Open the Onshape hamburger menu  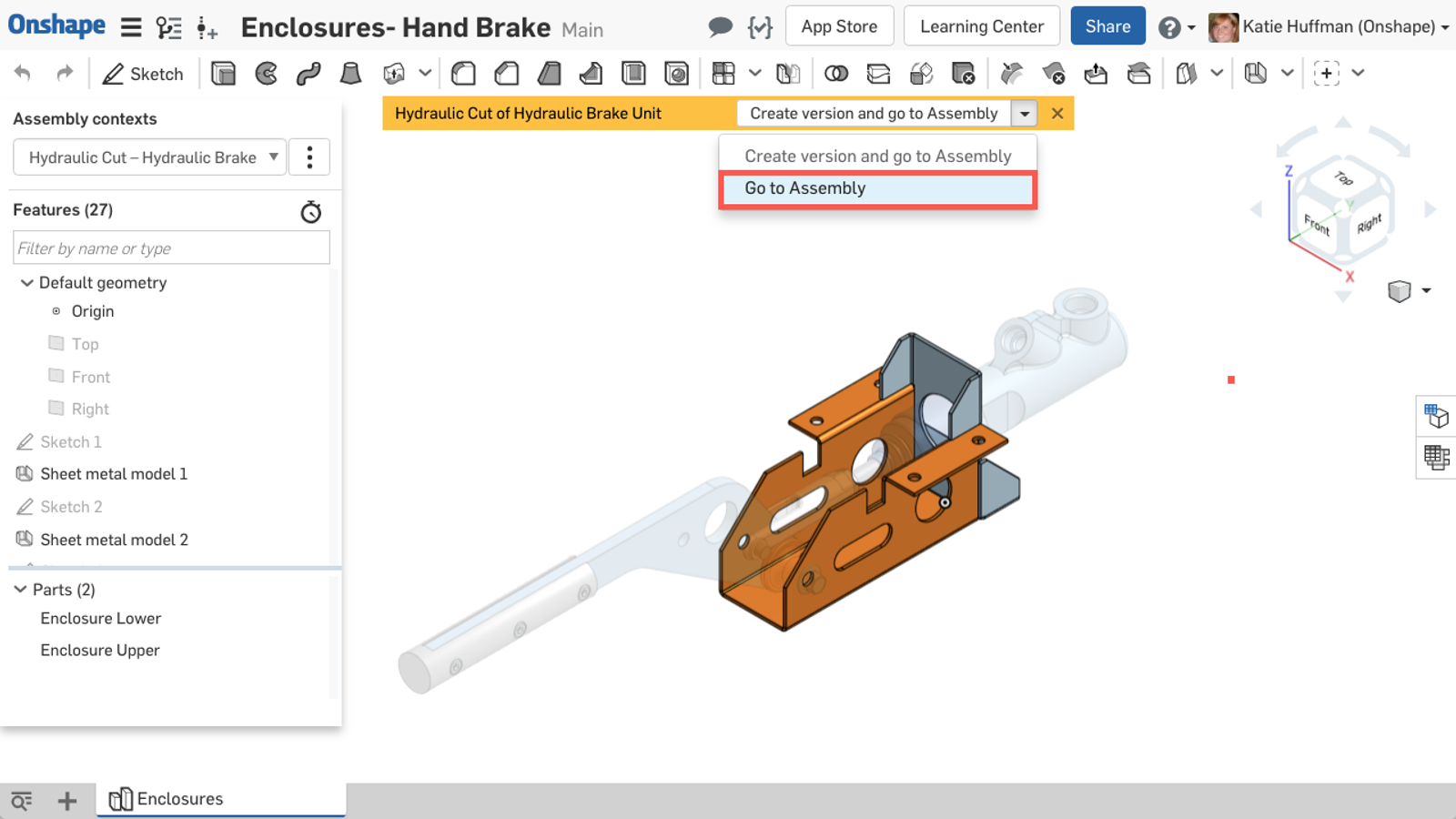coord(131,27)
